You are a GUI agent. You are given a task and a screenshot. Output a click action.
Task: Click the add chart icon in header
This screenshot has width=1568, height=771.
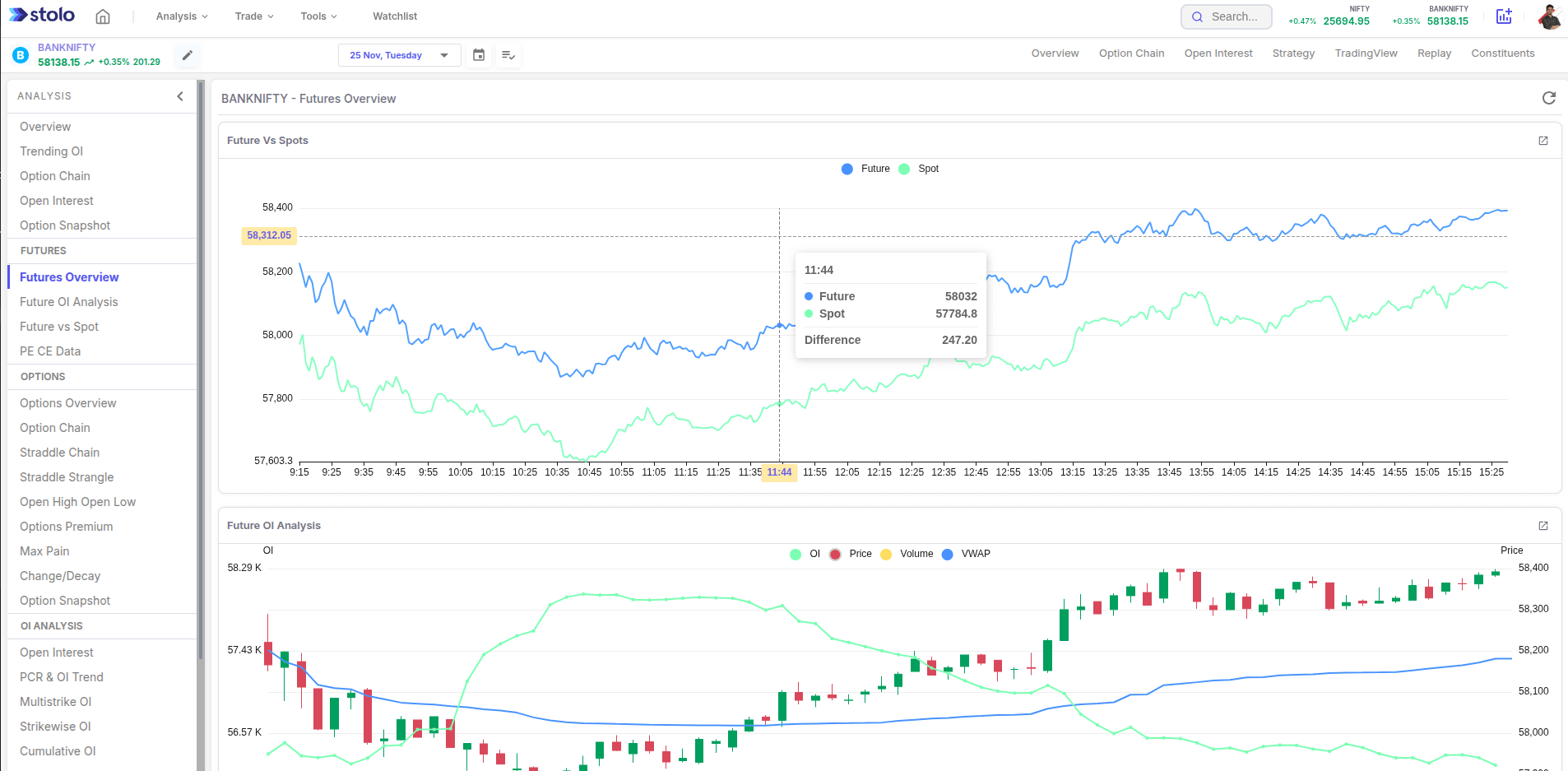click(x=1504, y=16)
